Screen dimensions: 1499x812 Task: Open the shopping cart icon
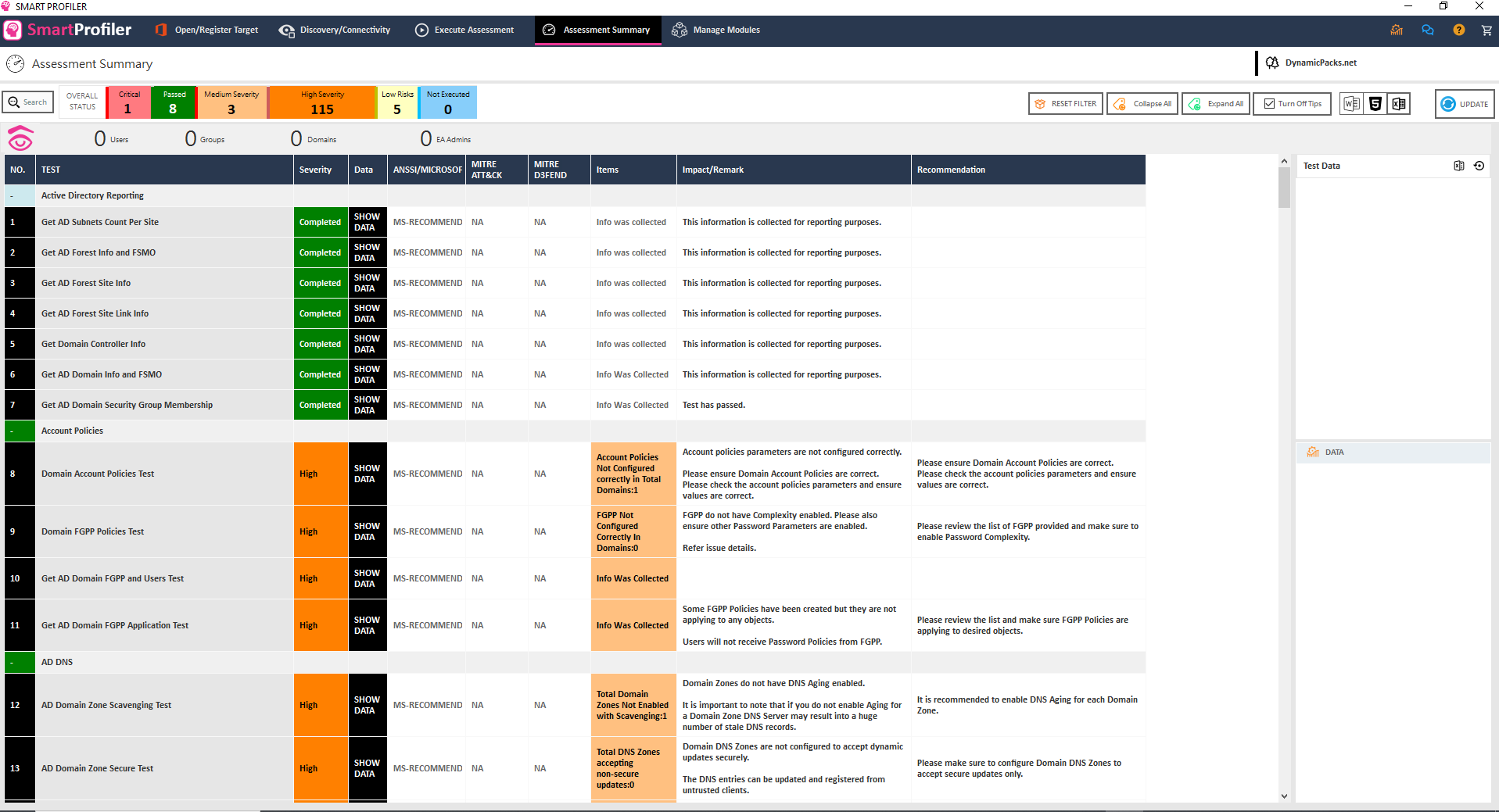click(1486, 30)
